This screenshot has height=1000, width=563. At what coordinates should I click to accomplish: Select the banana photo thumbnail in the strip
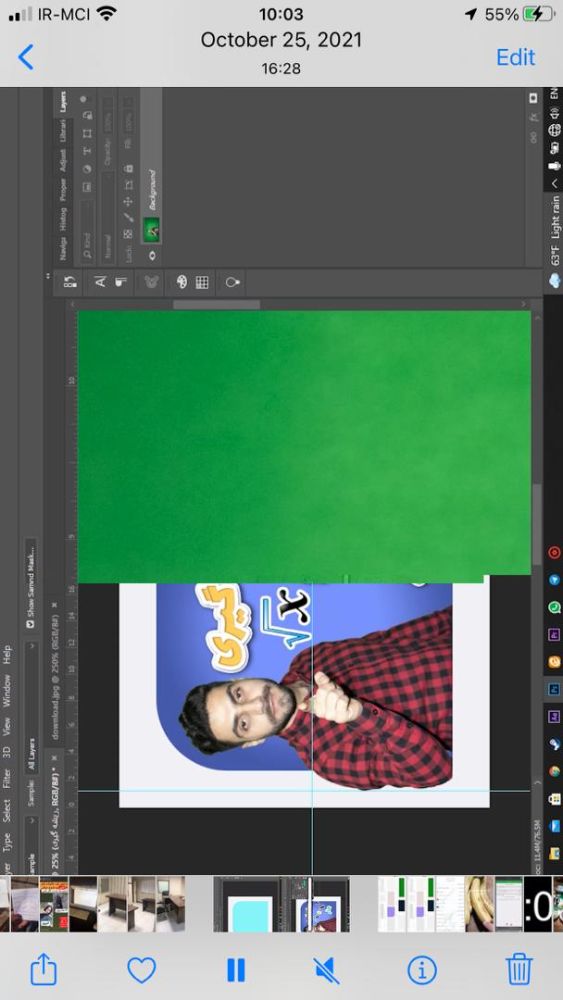(x=479, y=904)
